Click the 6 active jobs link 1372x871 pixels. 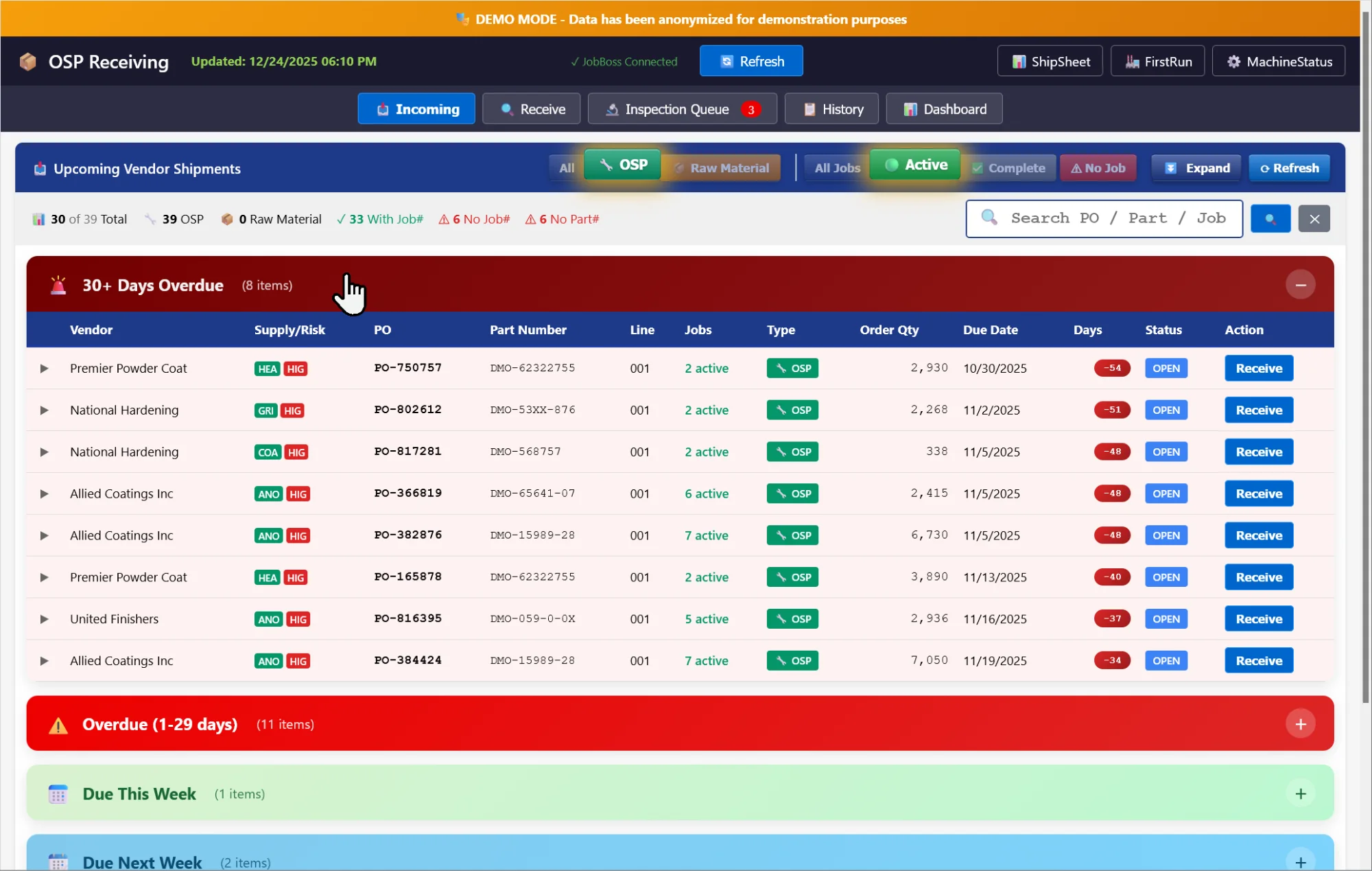706,494
